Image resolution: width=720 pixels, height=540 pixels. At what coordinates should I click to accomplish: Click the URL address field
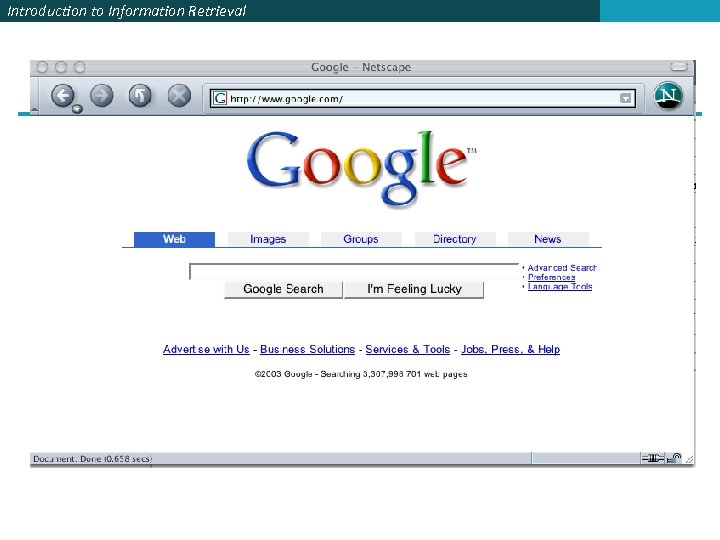(422, 99)
